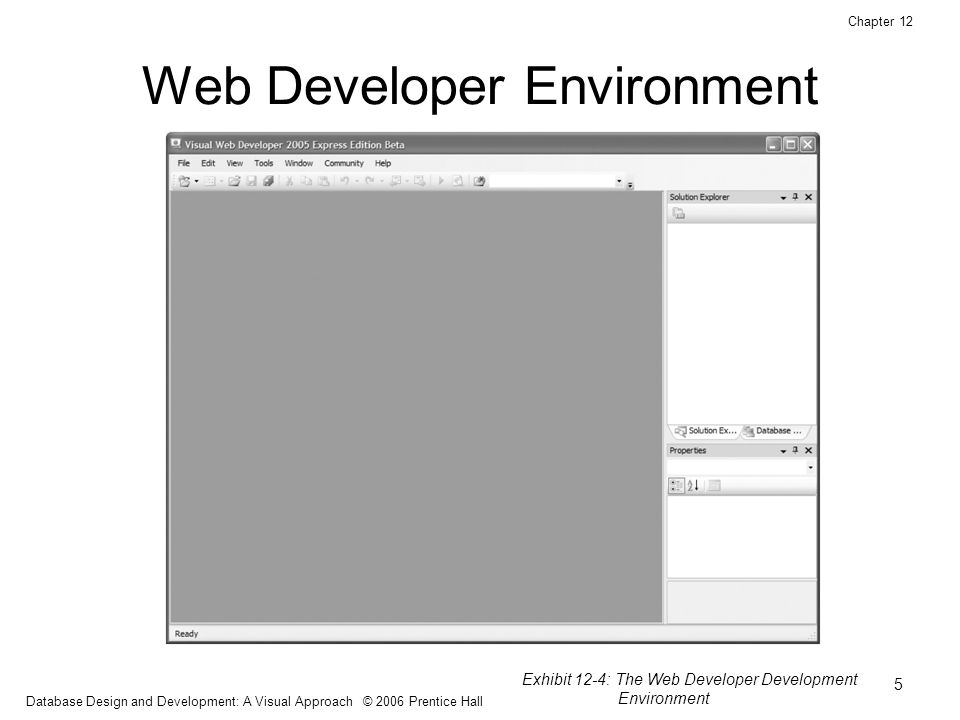Click inside the toolbar Find combo box
The image size is (960, 720).
tap(552, 181)
